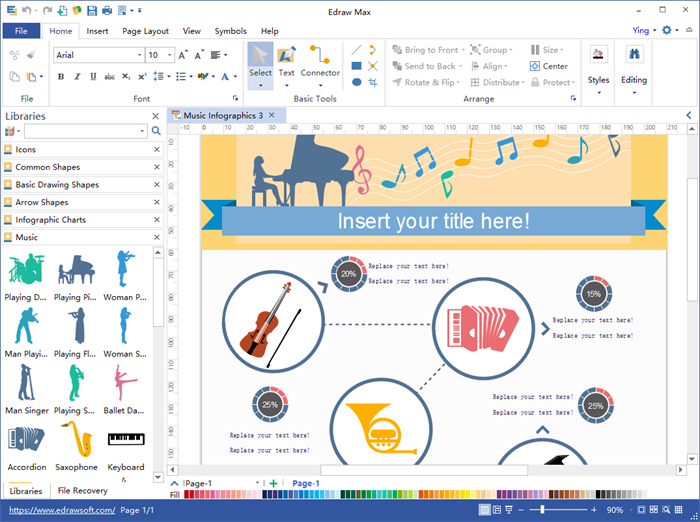The image size is (700, 522).
Task: Toggle Italic text formatting
Action: (x=75, y=76)
